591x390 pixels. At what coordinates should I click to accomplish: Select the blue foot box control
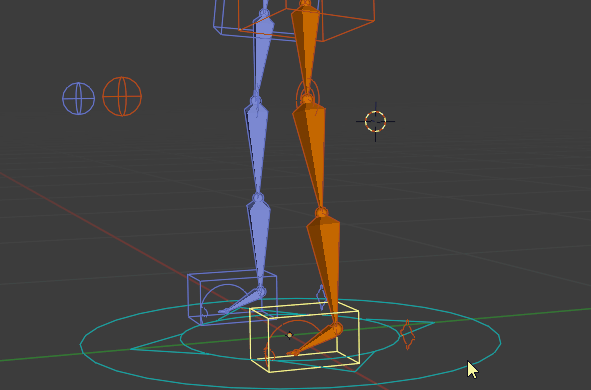pyautogui.click(x=232, y=297)
